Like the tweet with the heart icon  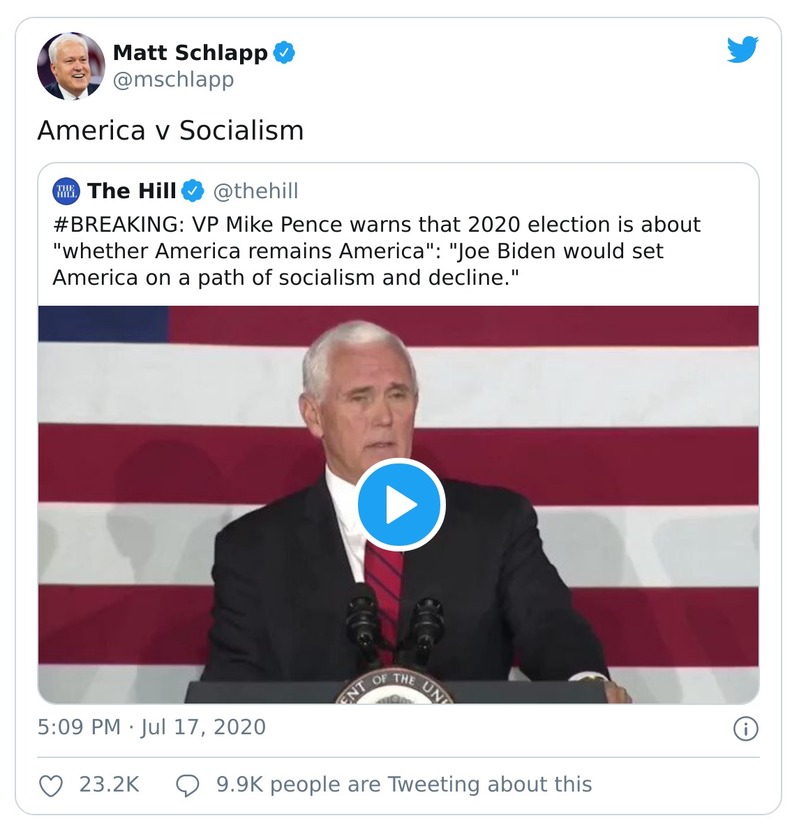coord(51,785)
